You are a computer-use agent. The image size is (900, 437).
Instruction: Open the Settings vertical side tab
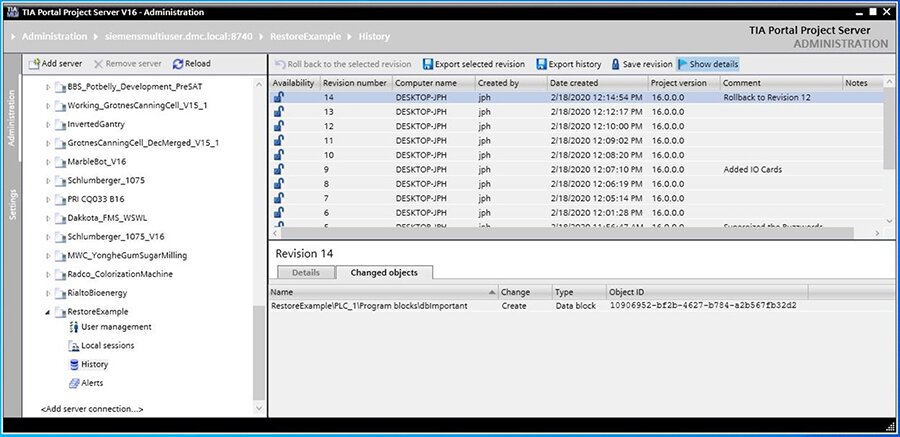point(13,204)
